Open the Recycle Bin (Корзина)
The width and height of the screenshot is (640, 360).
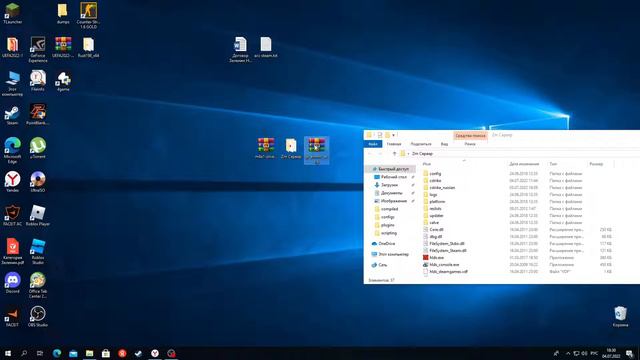tap(620, 317)
